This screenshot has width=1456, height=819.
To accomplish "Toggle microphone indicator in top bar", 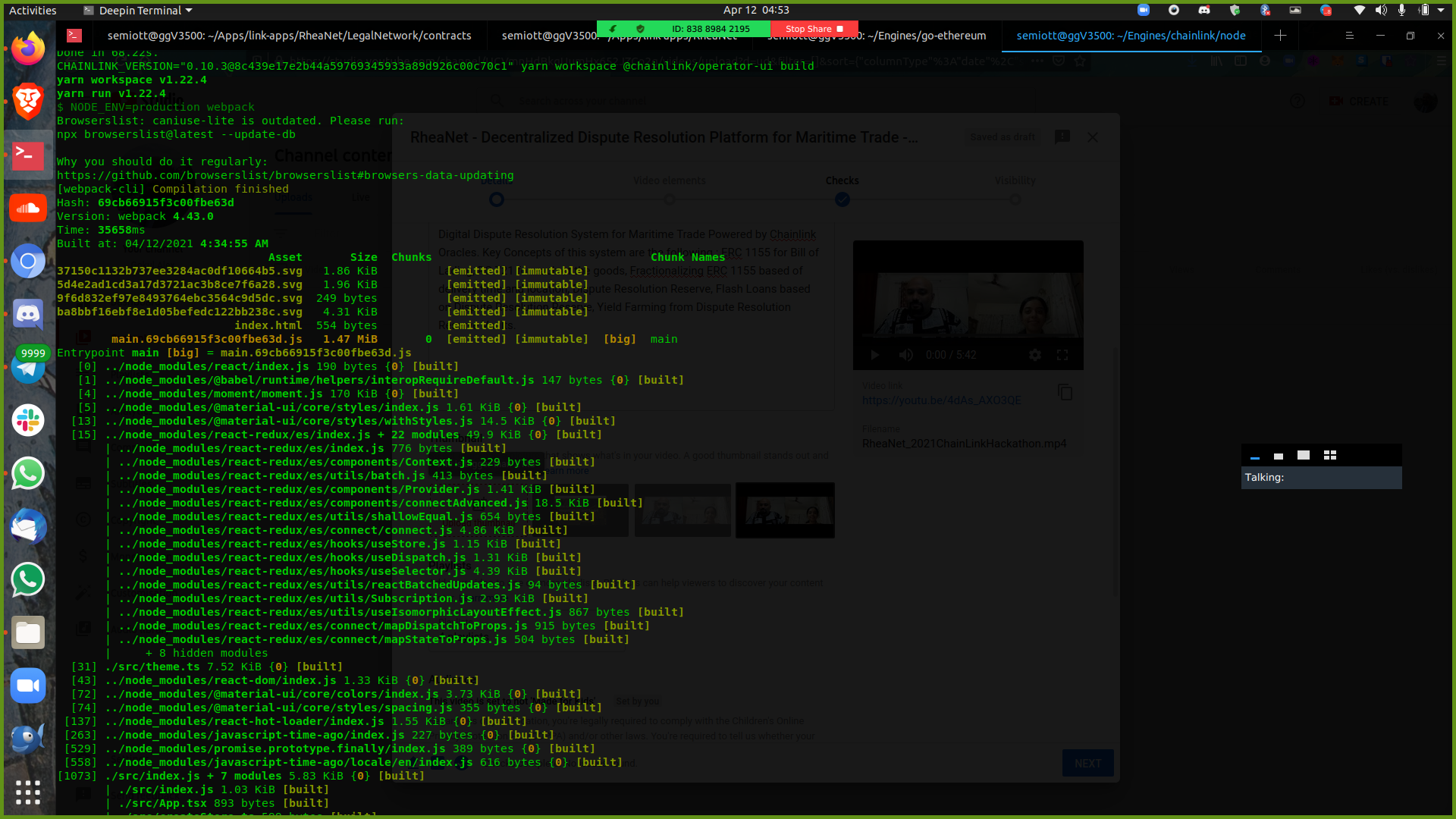I will (x=1401, y=10).
